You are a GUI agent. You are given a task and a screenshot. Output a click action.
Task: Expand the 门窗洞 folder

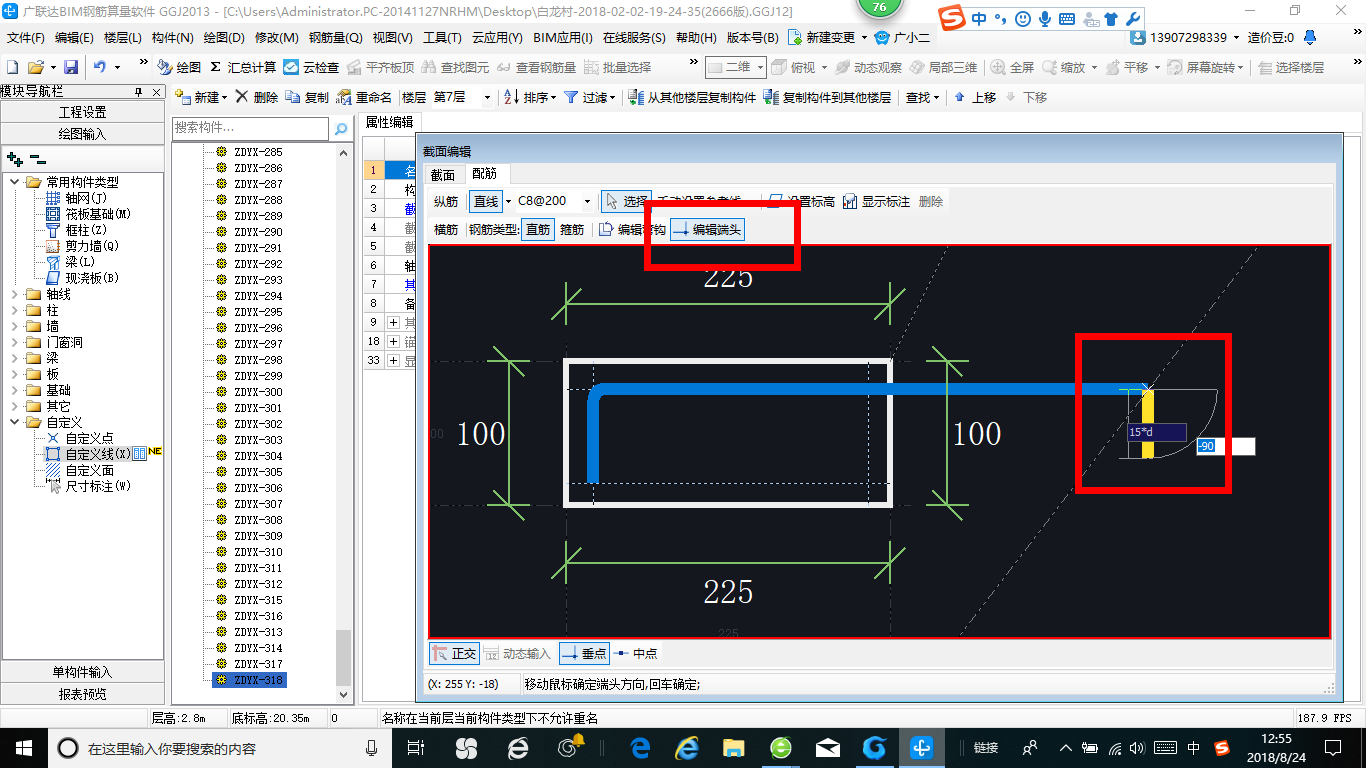coord(15,342)
